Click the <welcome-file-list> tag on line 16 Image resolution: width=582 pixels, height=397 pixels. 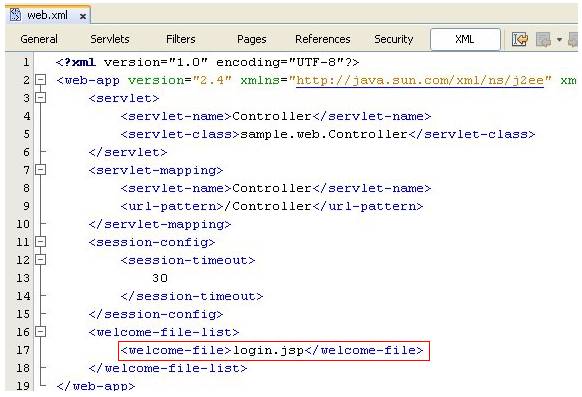pyautogui.click(x=164, y=332)
